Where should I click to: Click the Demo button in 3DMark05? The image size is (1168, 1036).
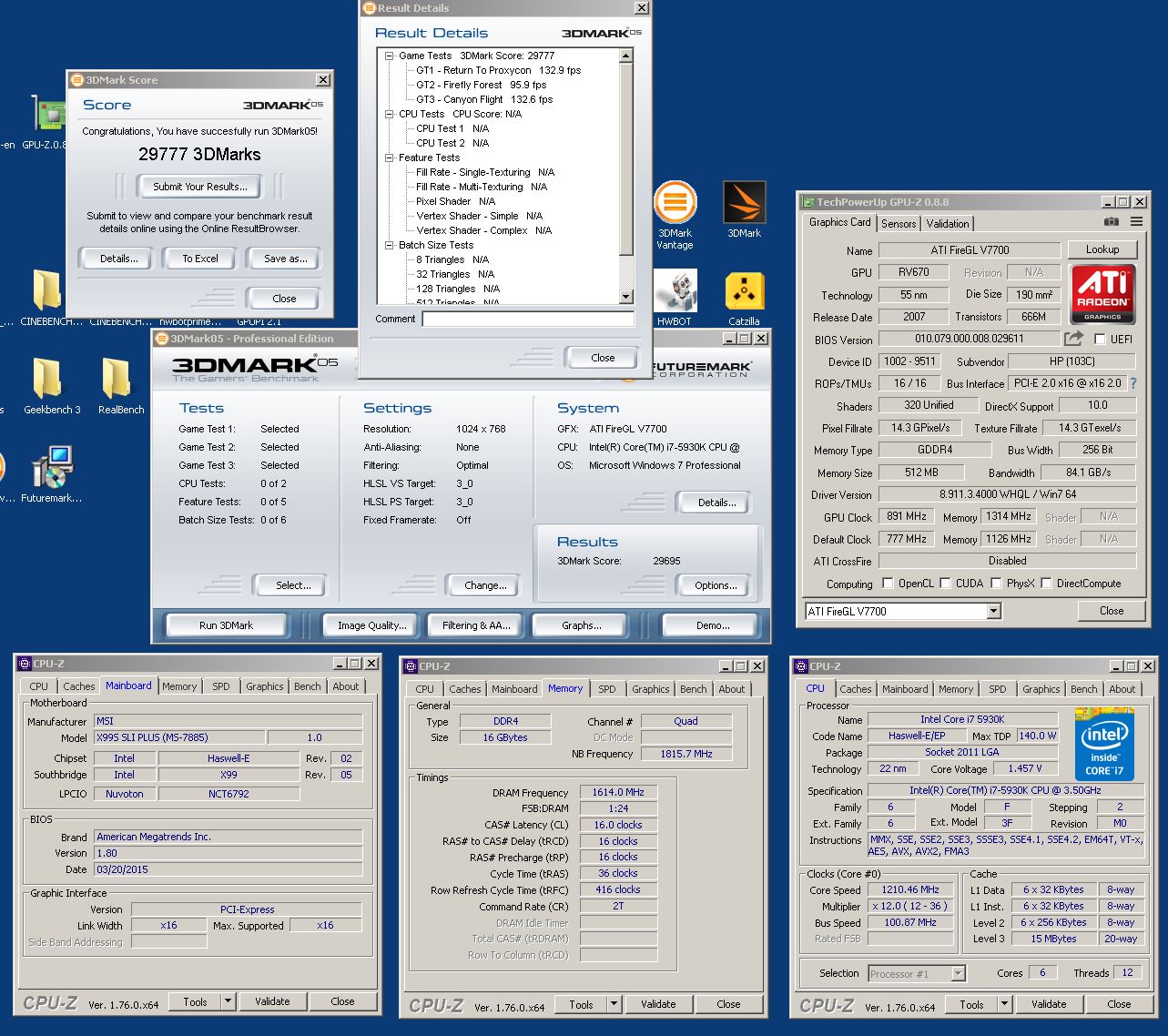pyautogui.click(x=712, y=625)
